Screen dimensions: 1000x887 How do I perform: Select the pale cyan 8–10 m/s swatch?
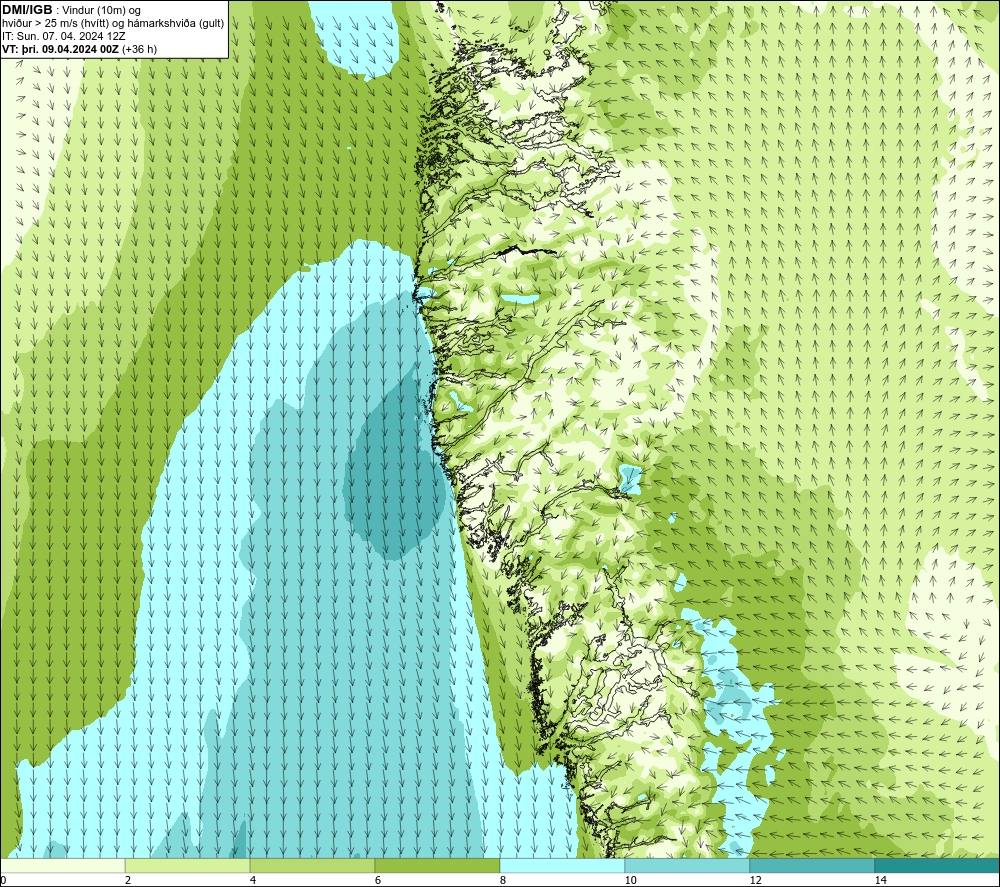(x=562, y=865)
